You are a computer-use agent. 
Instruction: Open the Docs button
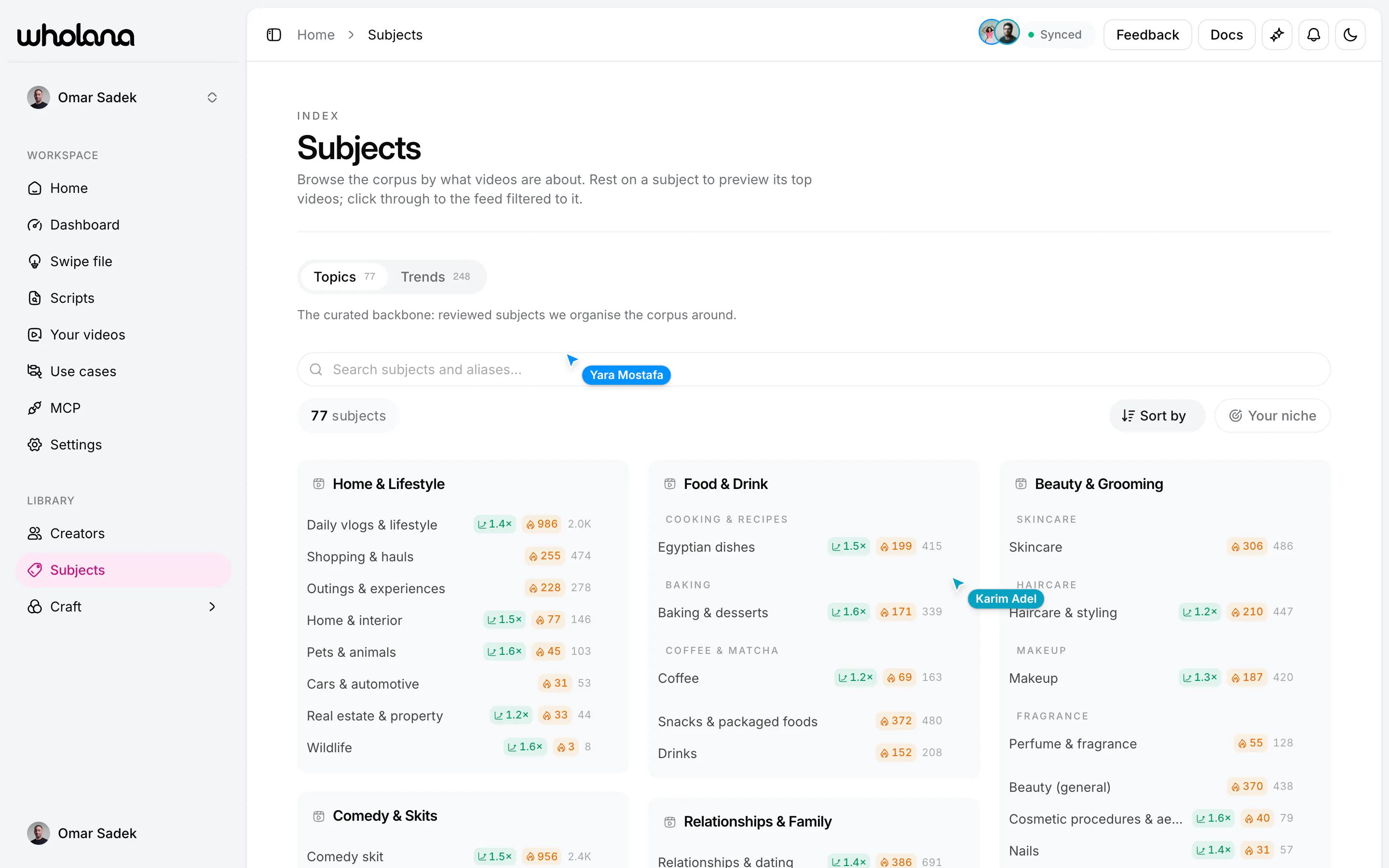pyautogui.click(x=1226, y=35)
